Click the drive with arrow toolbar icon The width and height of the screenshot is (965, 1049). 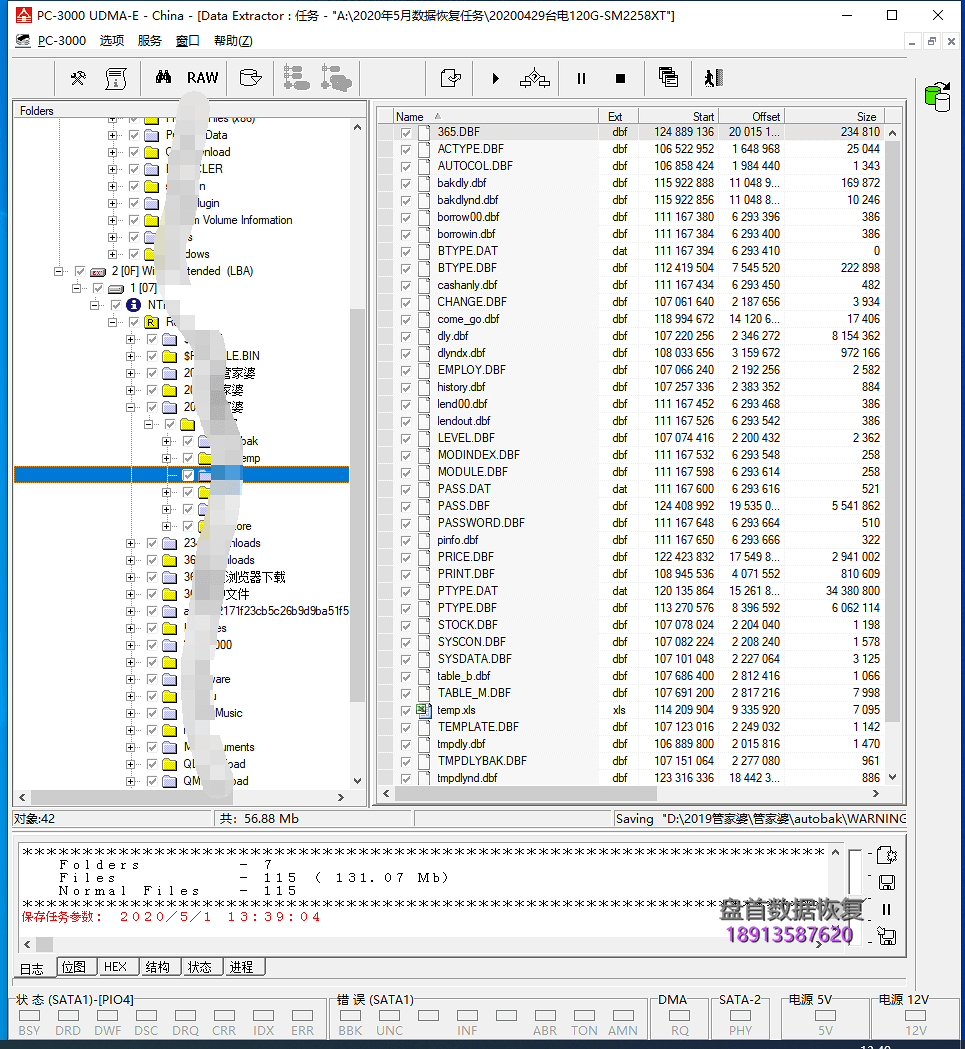coord(250,78)
